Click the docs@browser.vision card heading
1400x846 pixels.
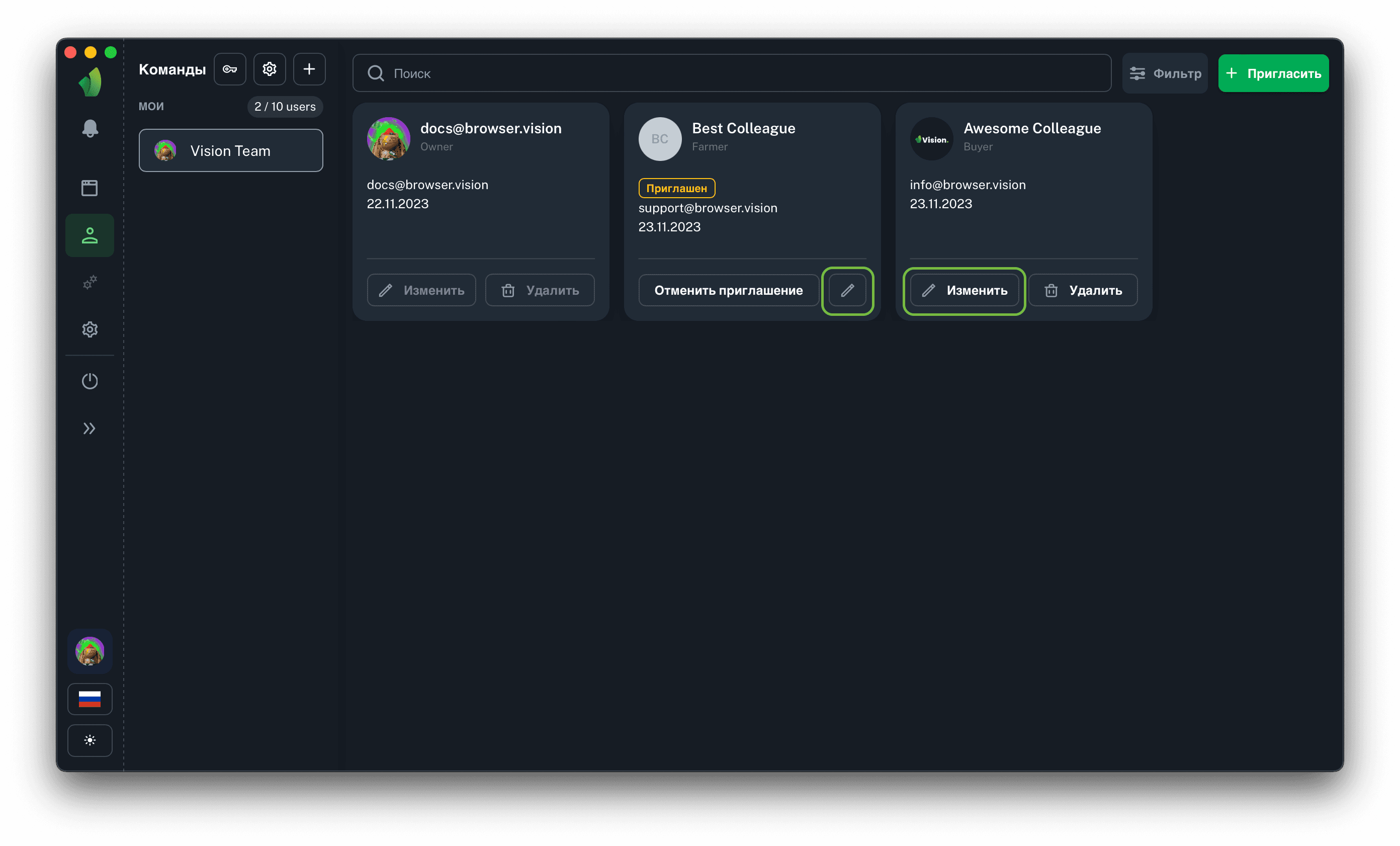491,128
